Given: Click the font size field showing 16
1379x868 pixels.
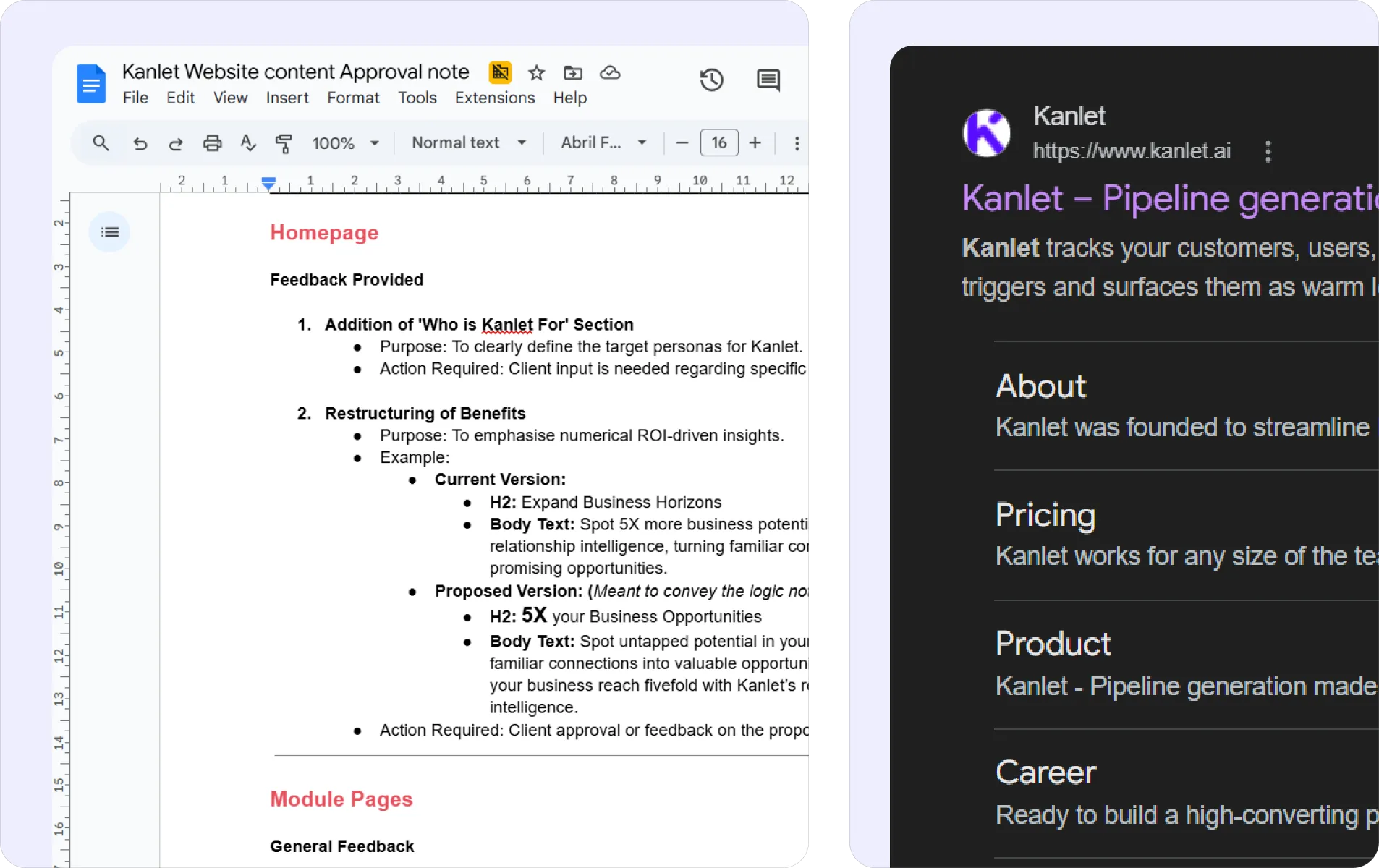Looking at the screenshot, I should pos(718,142).
